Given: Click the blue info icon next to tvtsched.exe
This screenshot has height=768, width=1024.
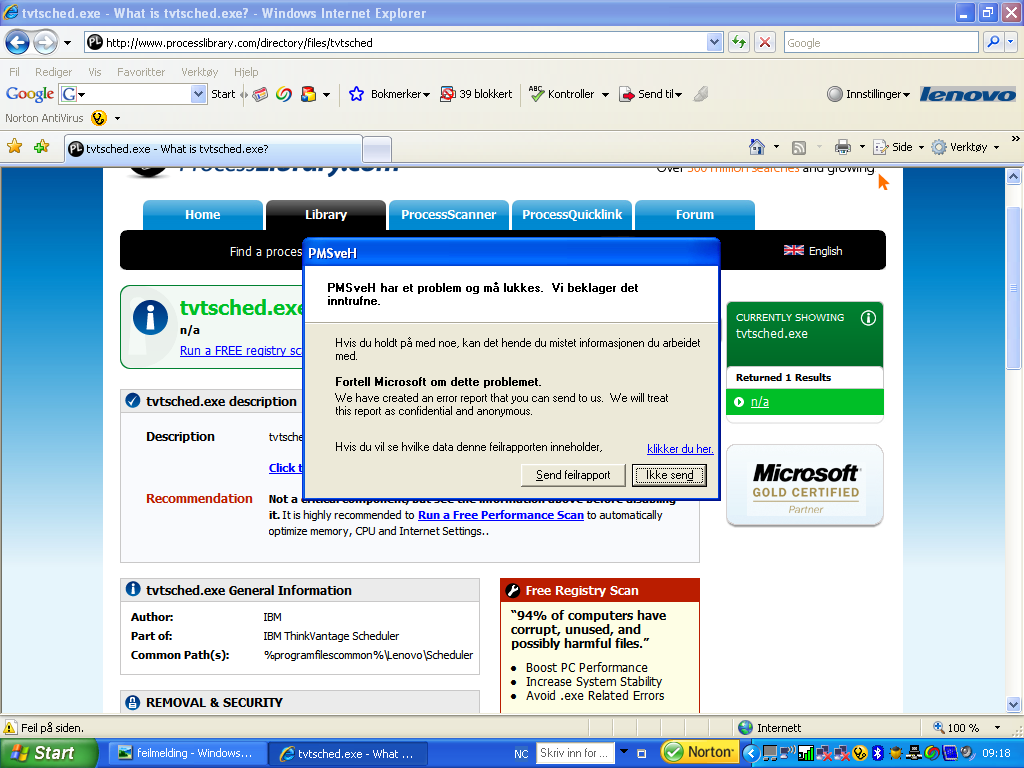Looking at the screenshot, I should pyautogui.click(x=150, y=317).
